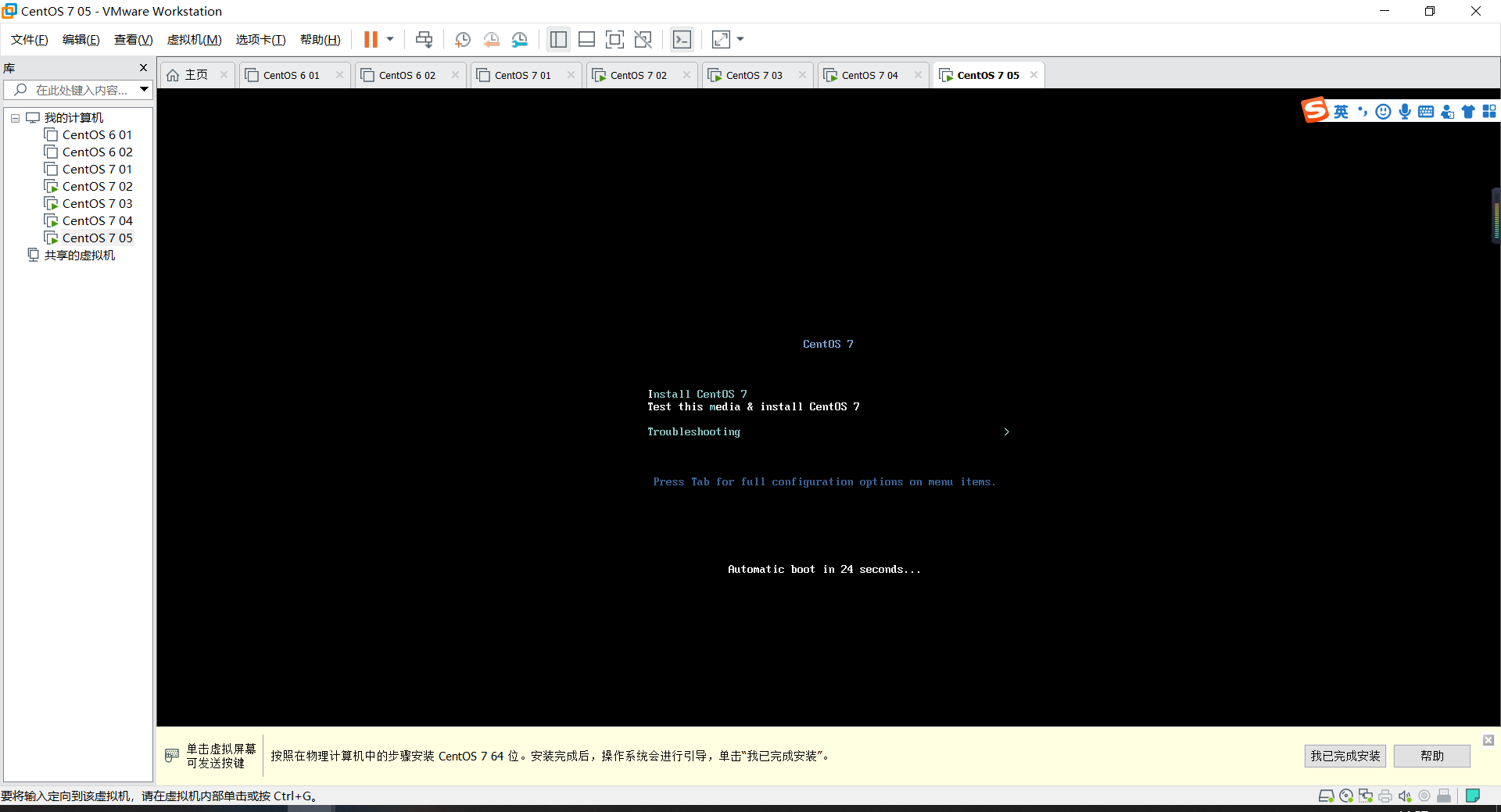Open the library search filter dropdown arrow
This screenshot has width=1501, height=812.
145,90
